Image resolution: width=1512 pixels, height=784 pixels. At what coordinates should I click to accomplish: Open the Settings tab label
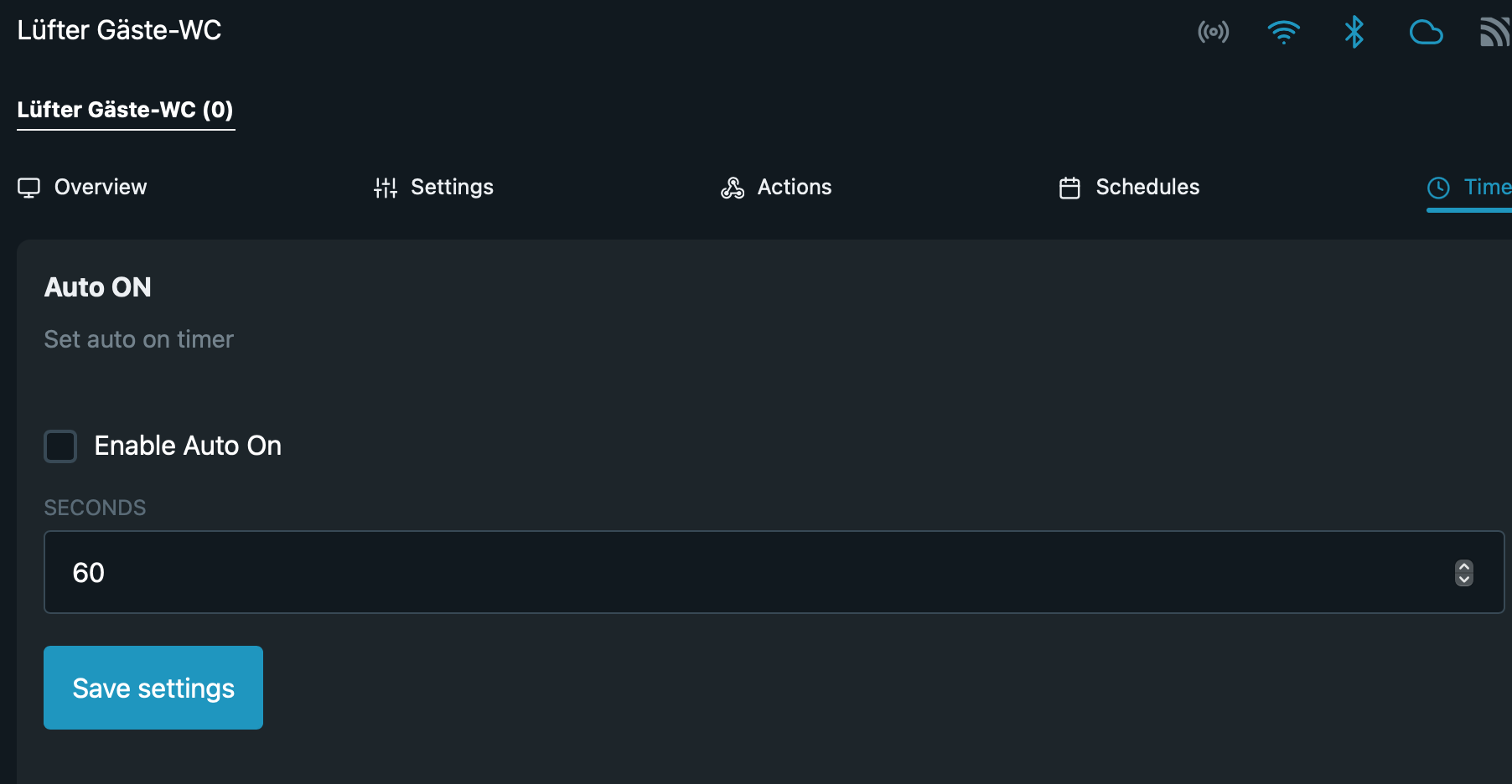452,187
